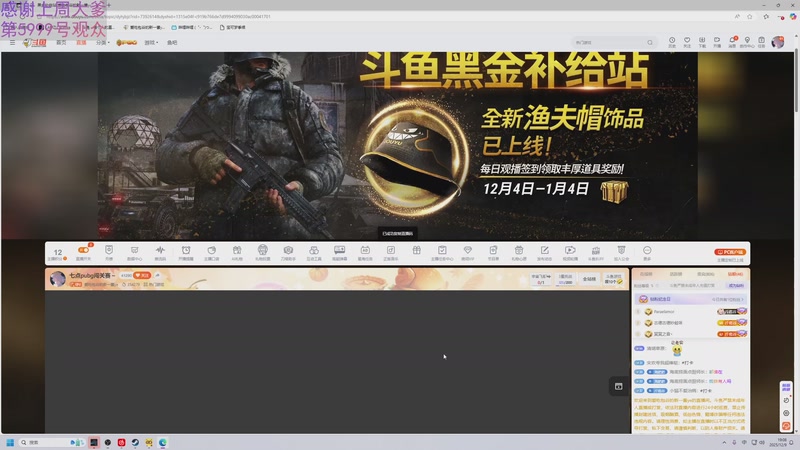Select the red 直播 tab in the top navigation

coord(81,43)
